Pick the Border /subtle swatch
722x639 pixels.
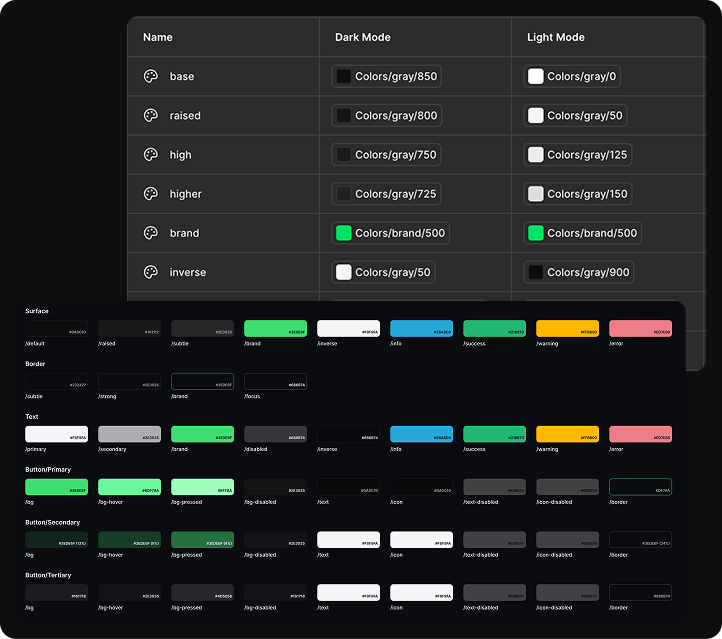[x=56, y=382]
